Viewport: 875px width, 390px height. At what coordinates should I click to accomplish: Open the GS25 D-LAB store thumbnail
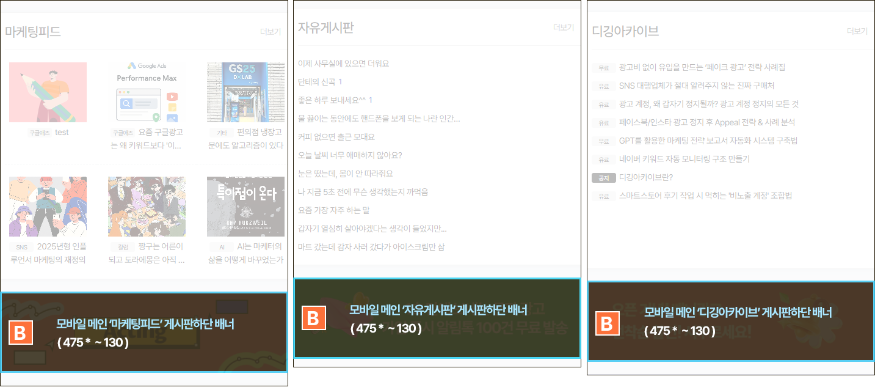246,92
